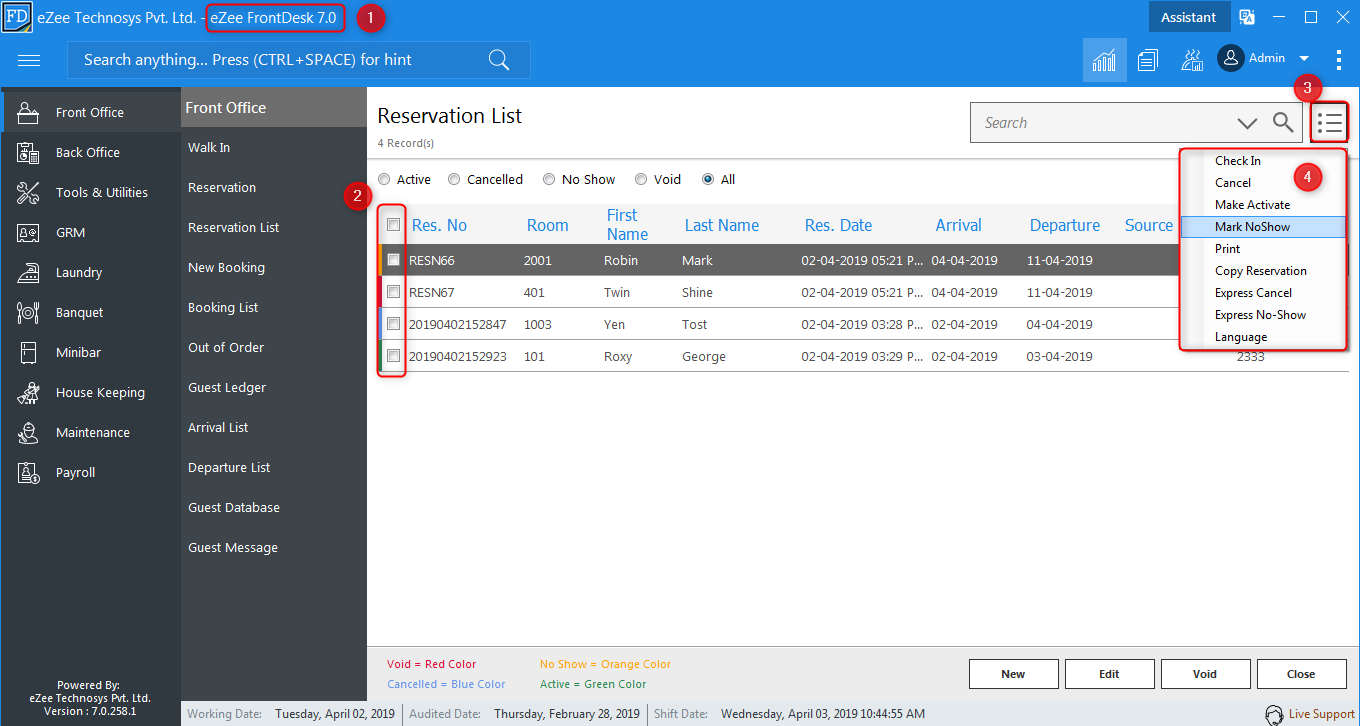The image size is (1360, 726).
Task: Open House Keeping module icon
Action: tap(28, 392)
